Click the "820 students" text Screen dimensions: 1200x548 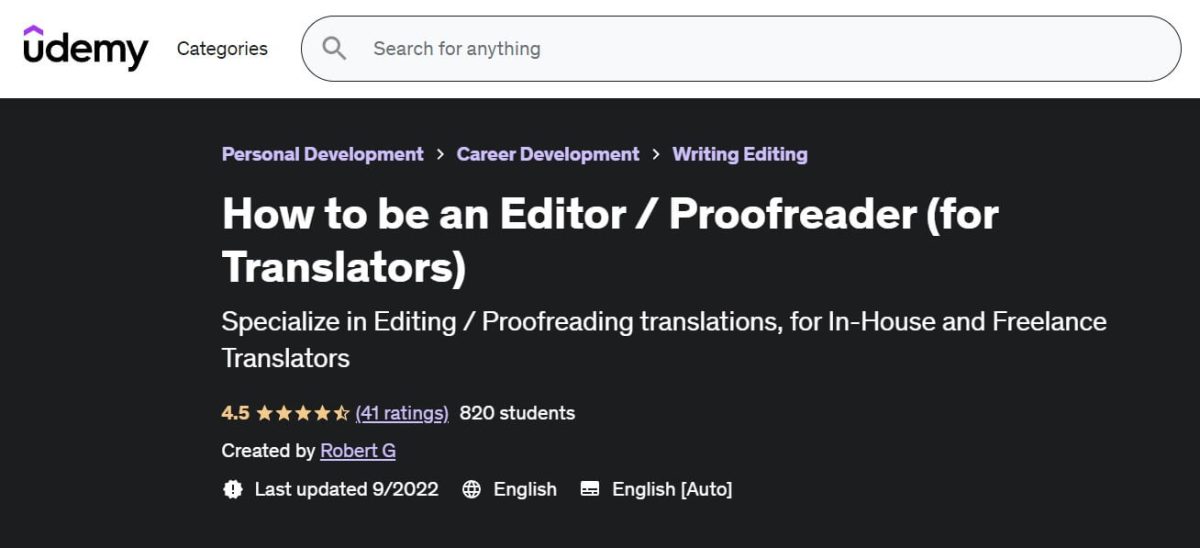pyautogui.click(x=517, y=413)
